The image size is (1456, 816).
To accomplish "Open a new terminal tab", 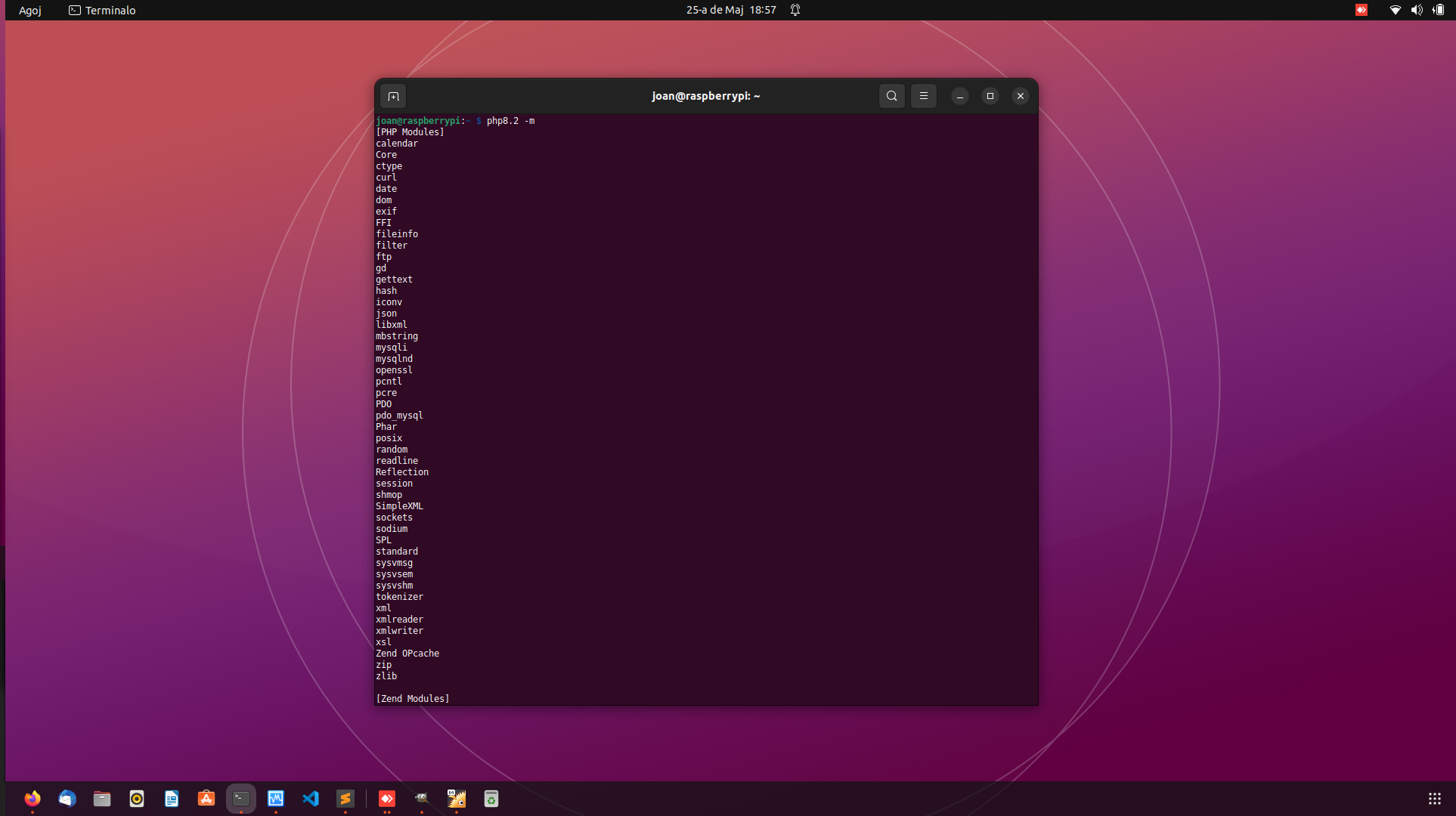I will [393, 96].
